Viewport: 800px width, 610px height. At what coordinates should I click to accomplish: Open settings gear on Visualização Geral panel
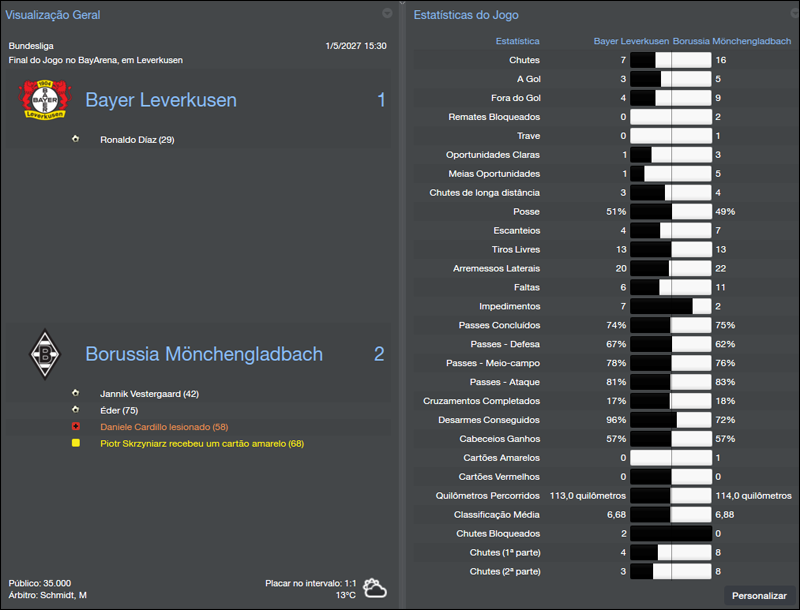point(387,14)
